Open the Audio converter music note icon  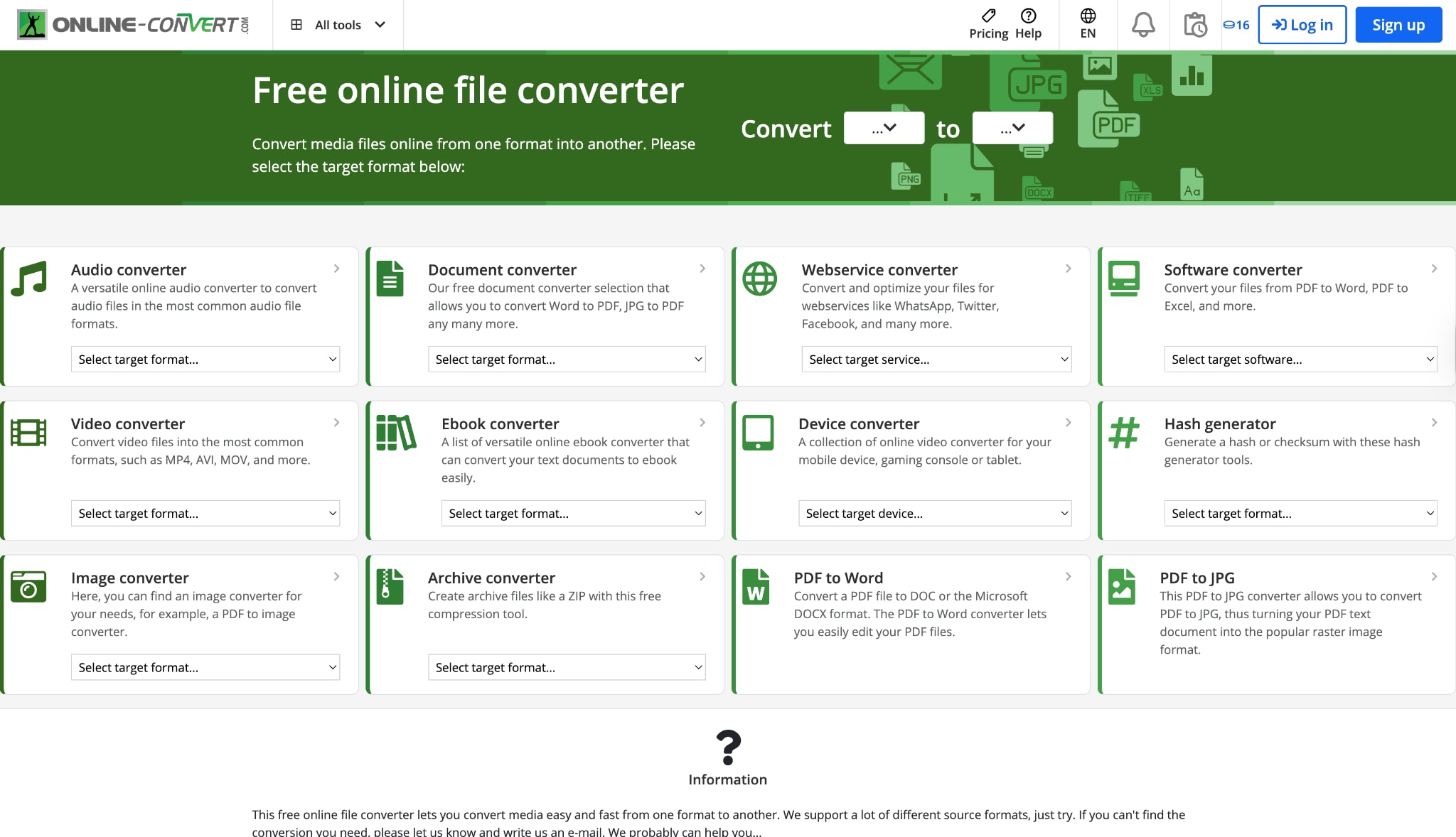(x=29, y=278)
